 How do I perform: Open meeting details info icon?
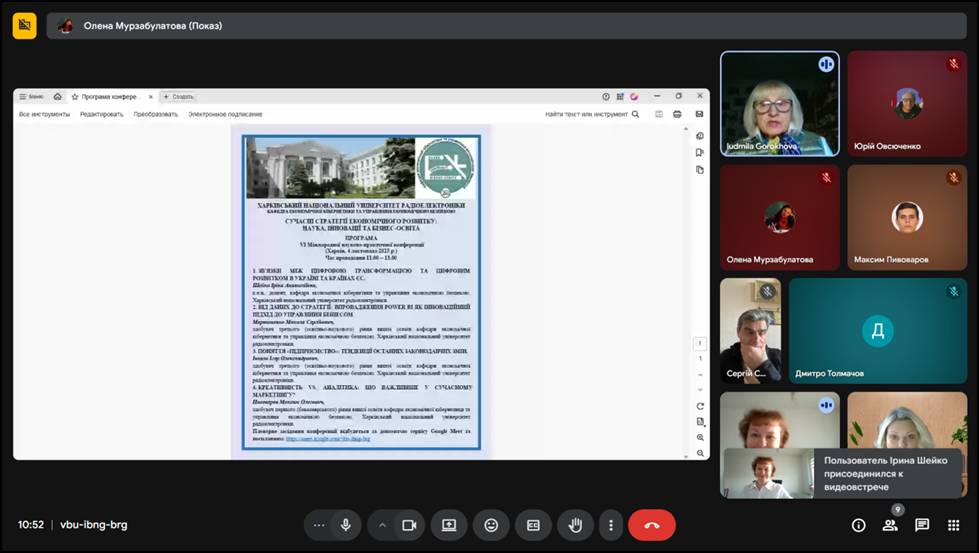pos(858,525)
